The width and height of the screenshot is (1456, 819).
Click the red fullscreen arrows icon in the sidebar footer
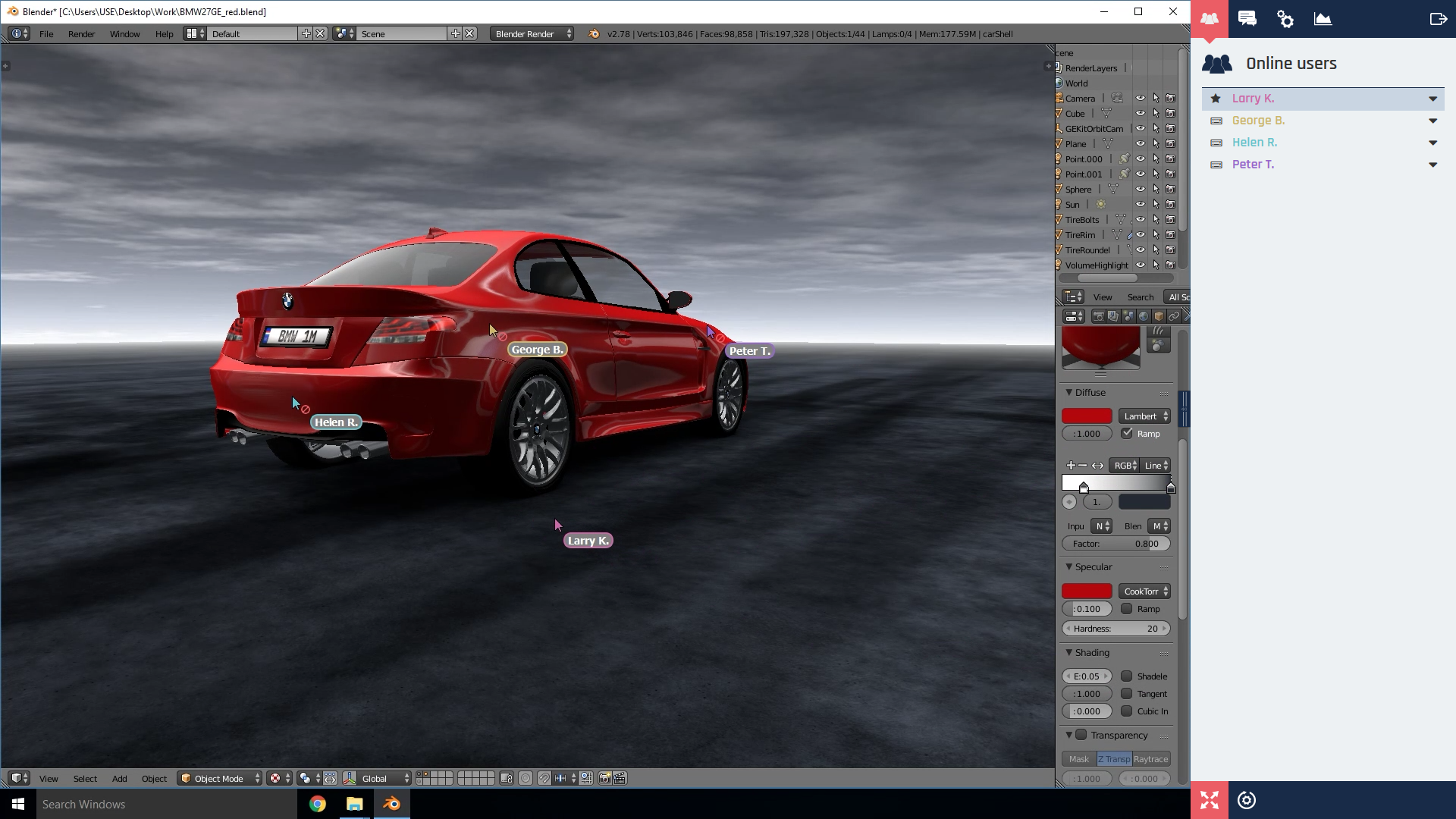[1210, 800]
